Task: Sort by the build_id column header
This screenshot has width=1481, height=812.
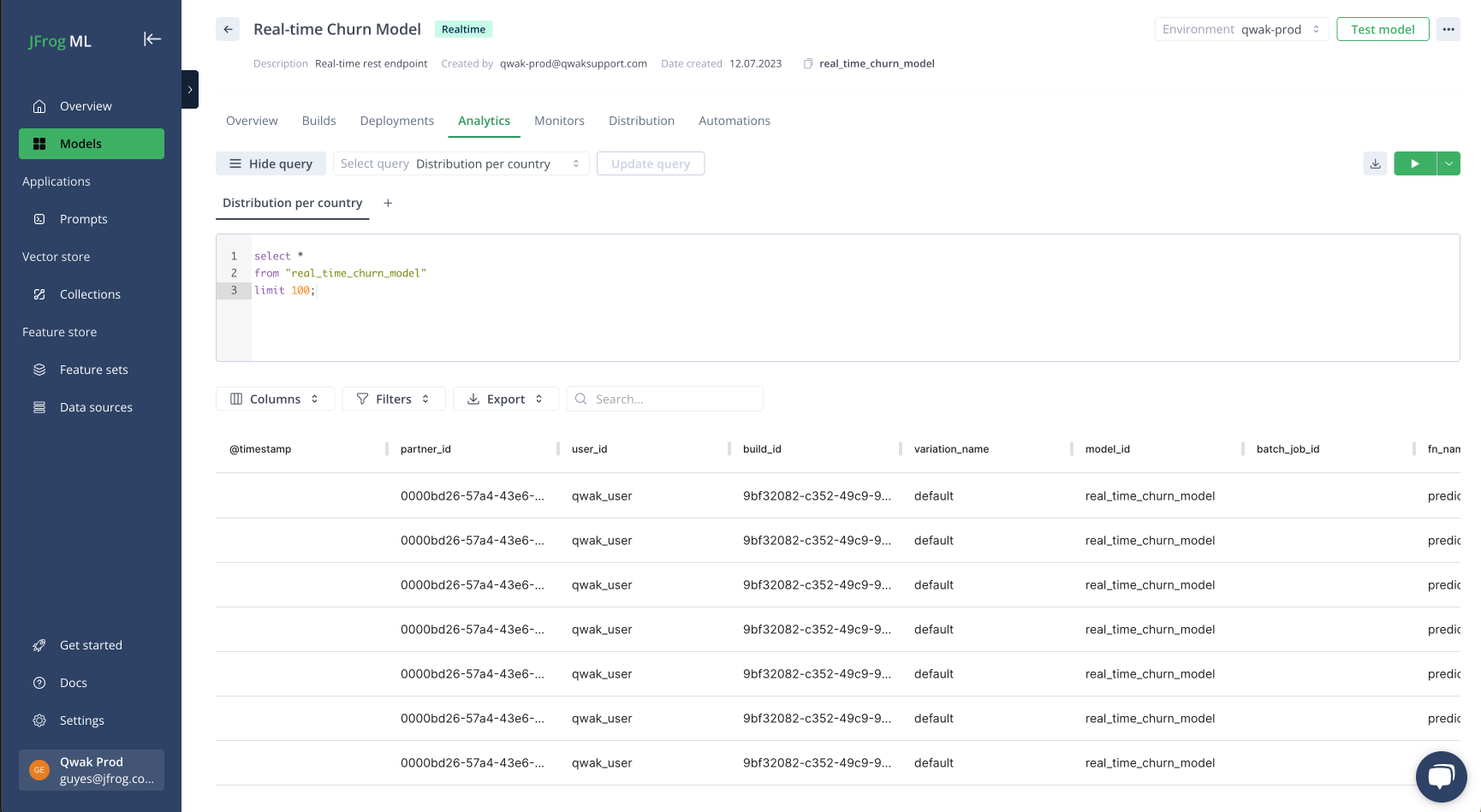Action: click(762, 449)
